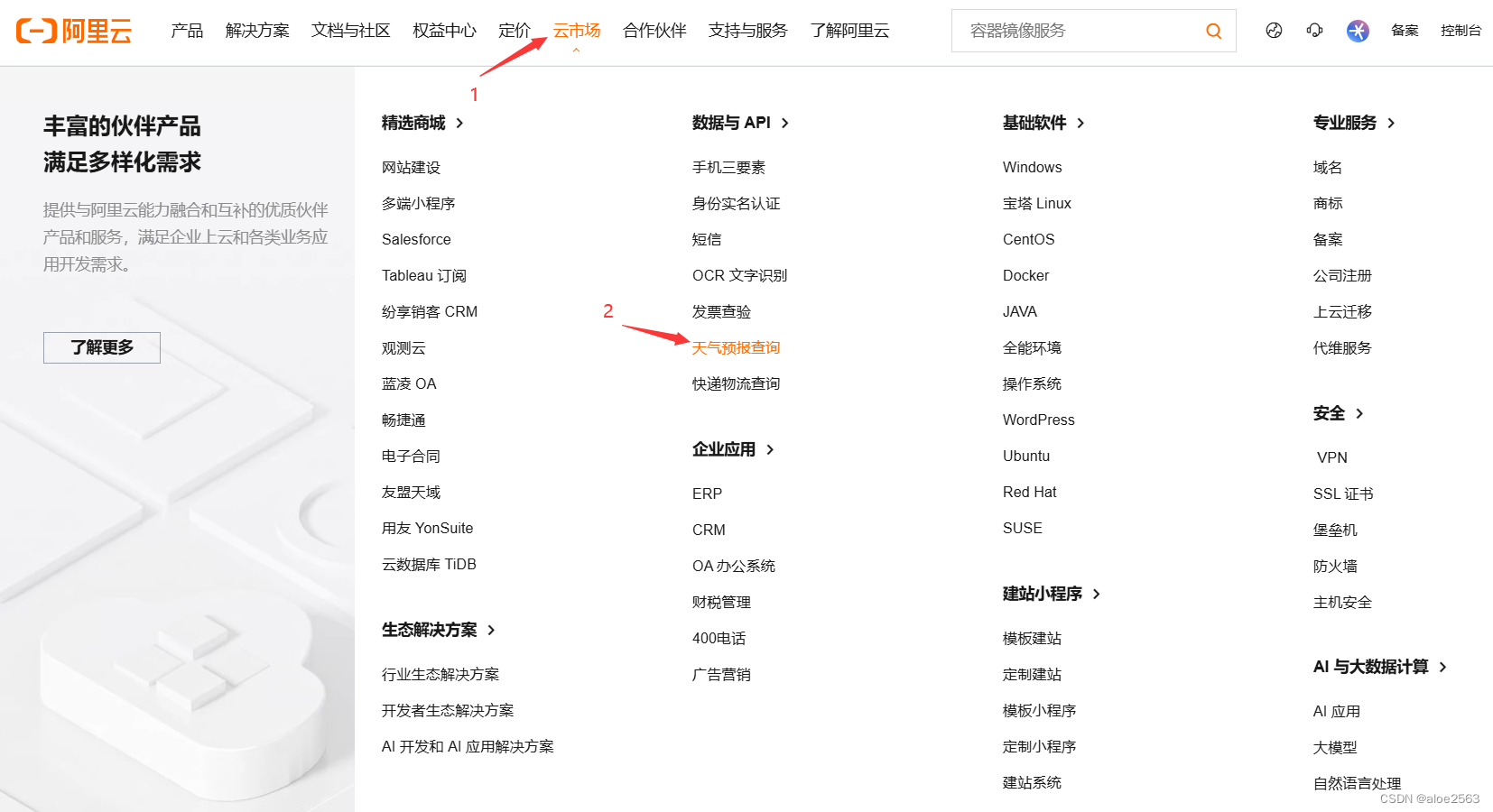Expand the AI 与大数据计算 chevron

pos(1442,667)
